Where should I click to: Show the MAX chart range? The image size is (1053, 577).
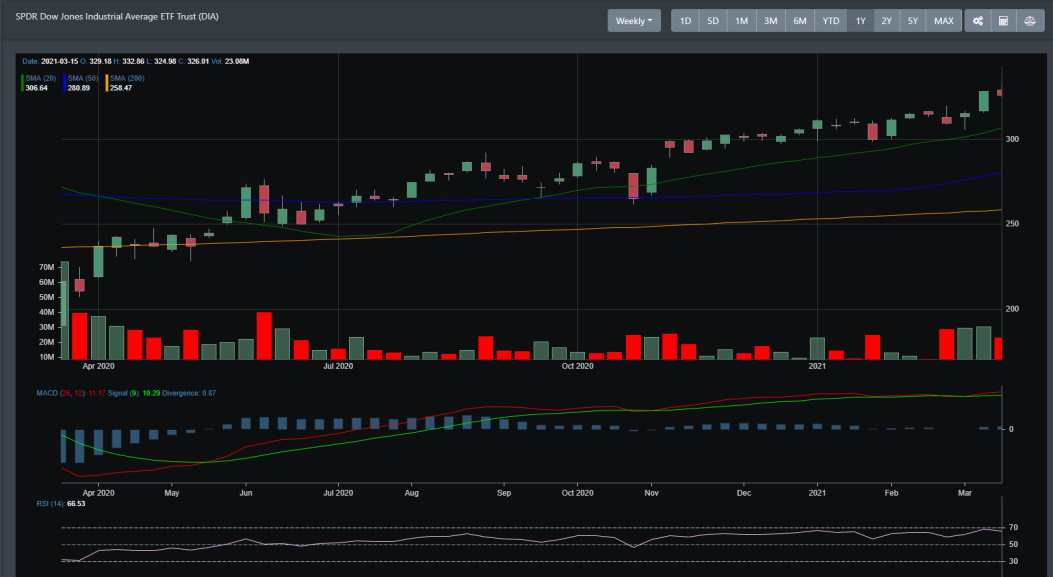(944, 21)
